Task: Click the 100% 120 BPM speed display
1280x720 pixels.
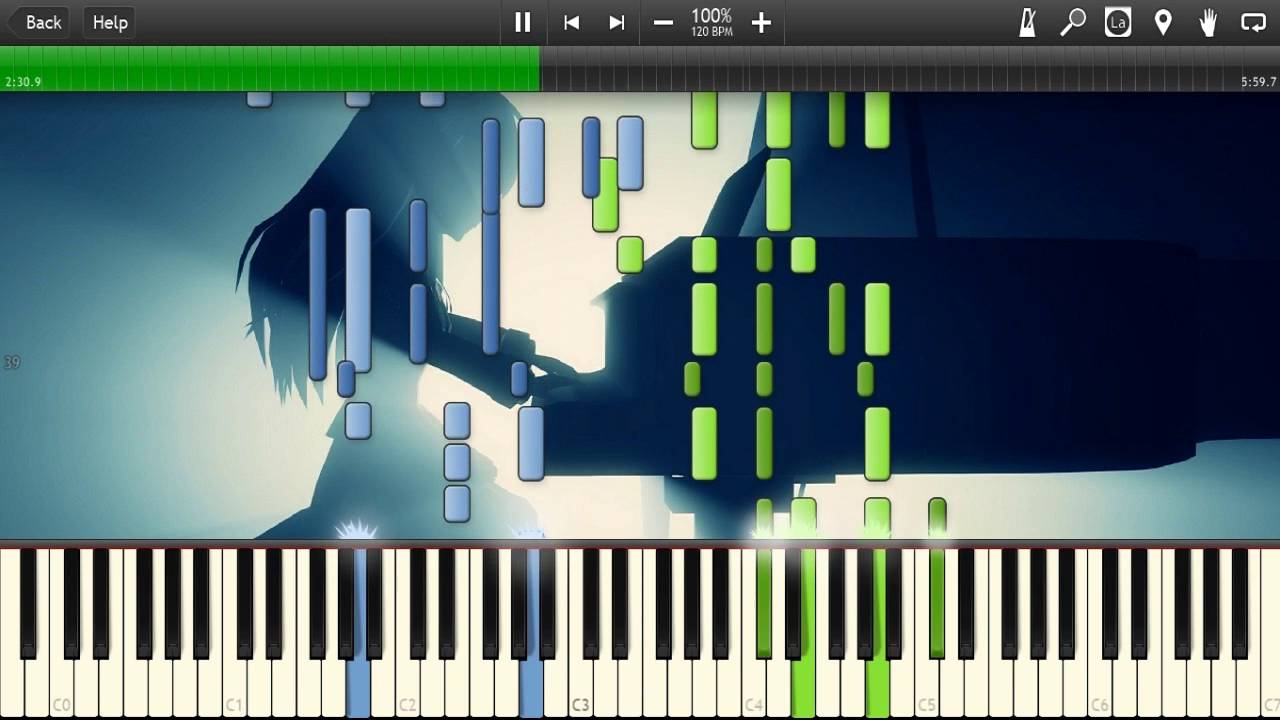Action: tap(712, 22)
